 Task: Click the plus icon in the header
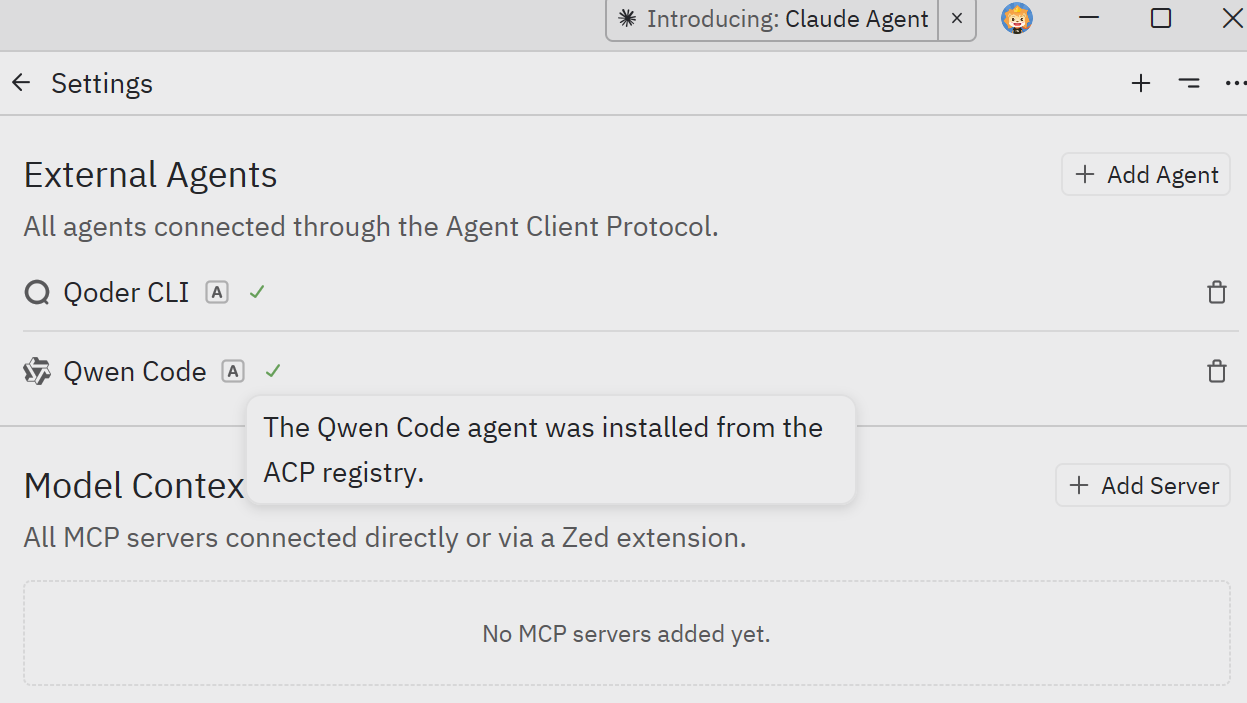(x=1141, y=83)
